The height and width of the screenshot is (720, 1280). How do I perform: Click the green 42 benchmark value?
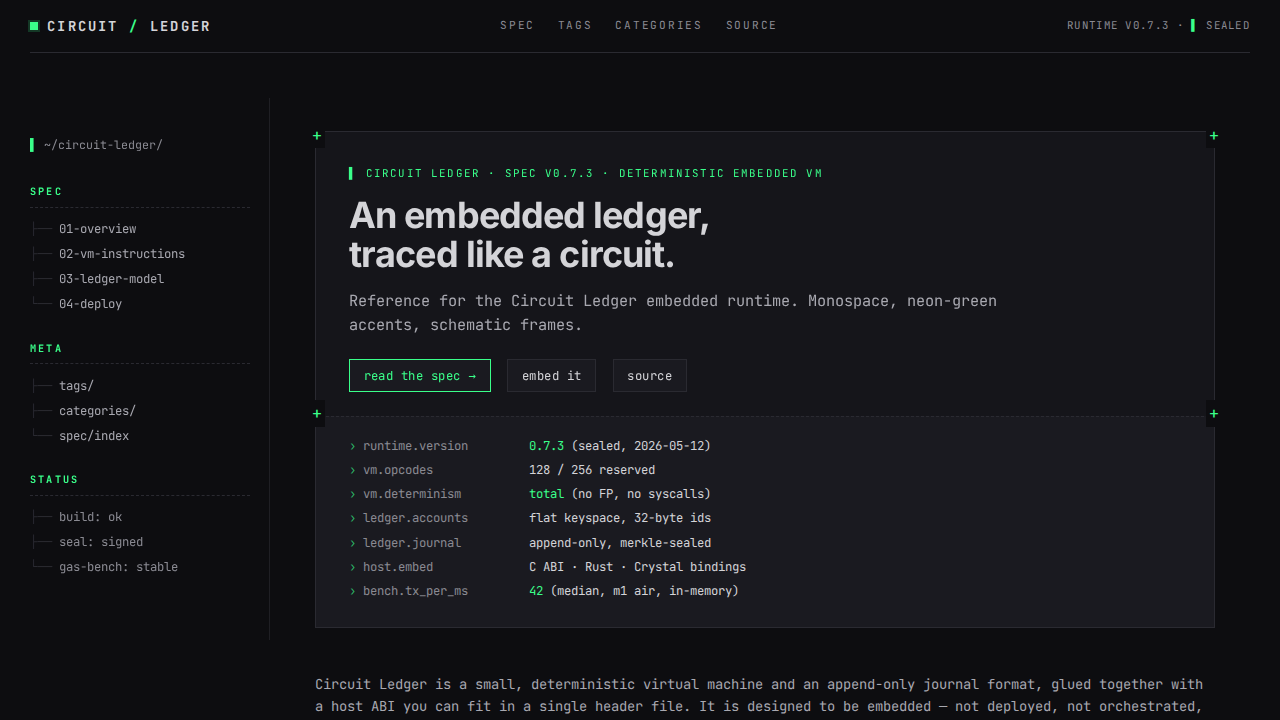click(536, 591)
